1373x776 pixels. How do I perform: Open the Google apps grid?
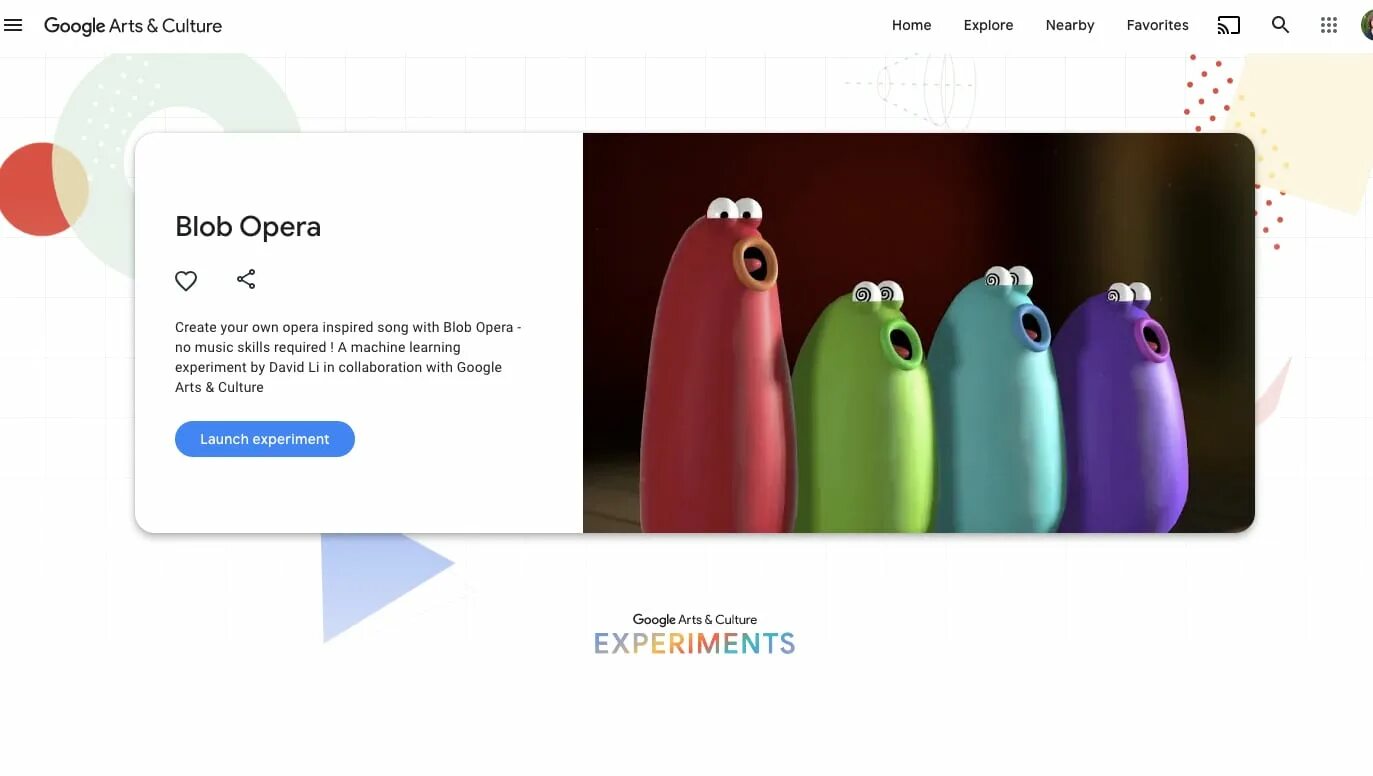1328,25
